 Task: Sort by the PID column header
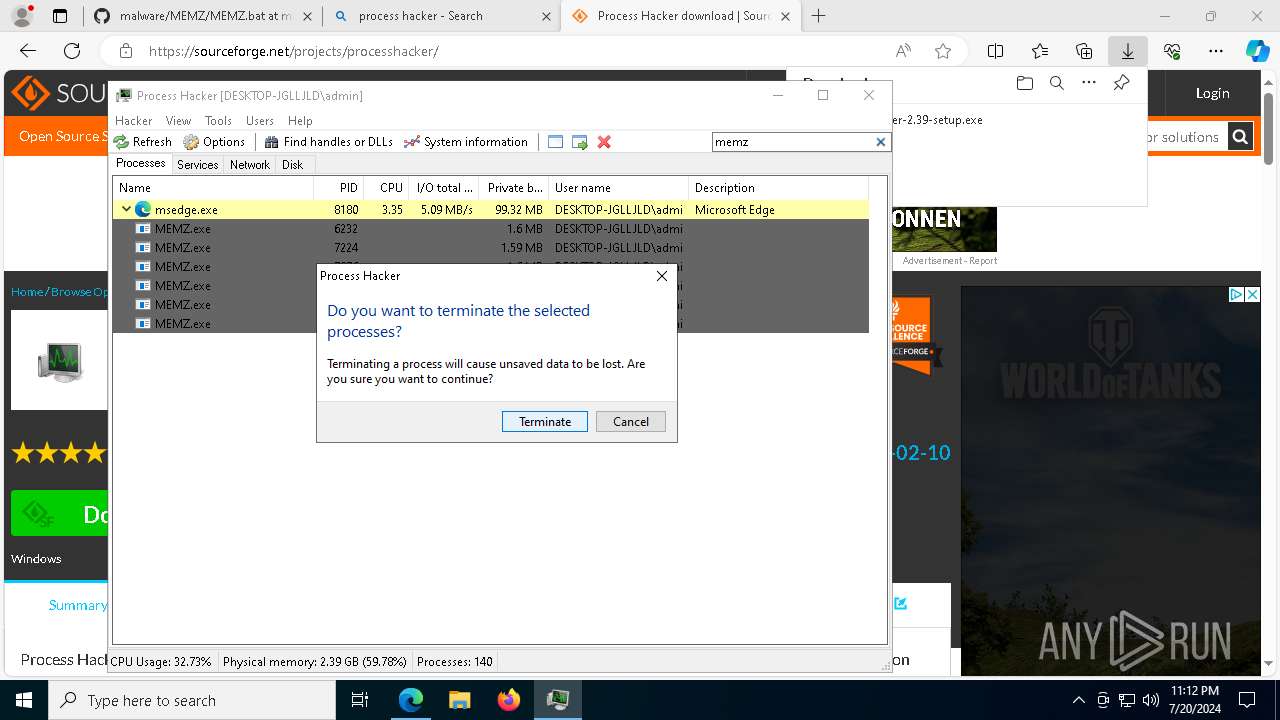tap(338, 188)
